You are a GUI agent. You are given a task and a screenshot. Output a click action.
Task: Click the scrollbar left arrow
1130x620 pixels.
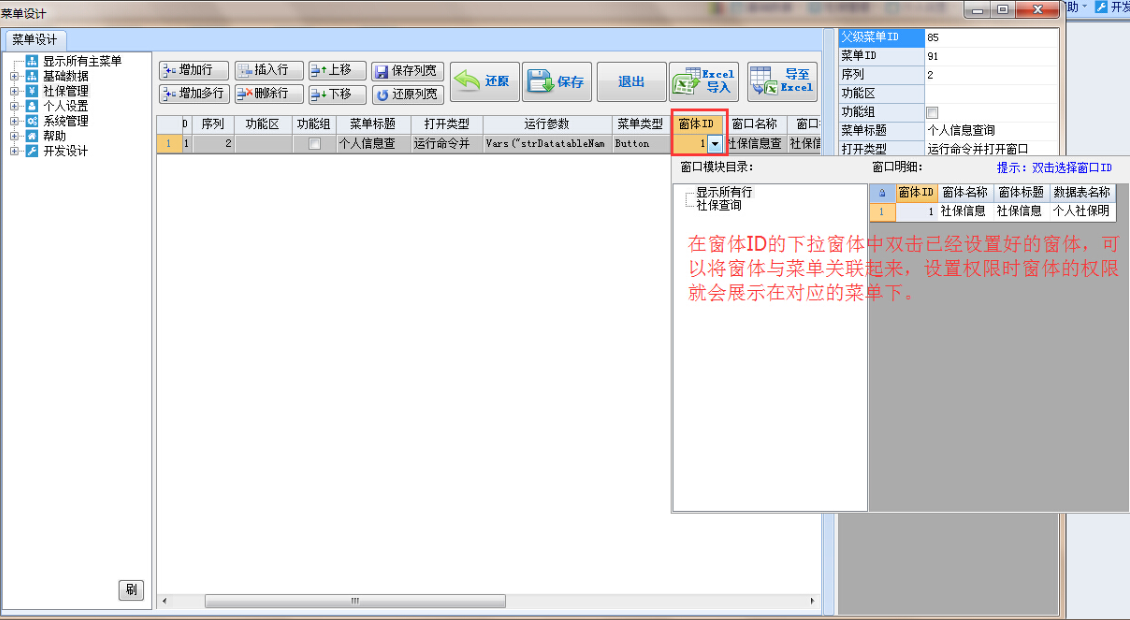coord(165,601)
